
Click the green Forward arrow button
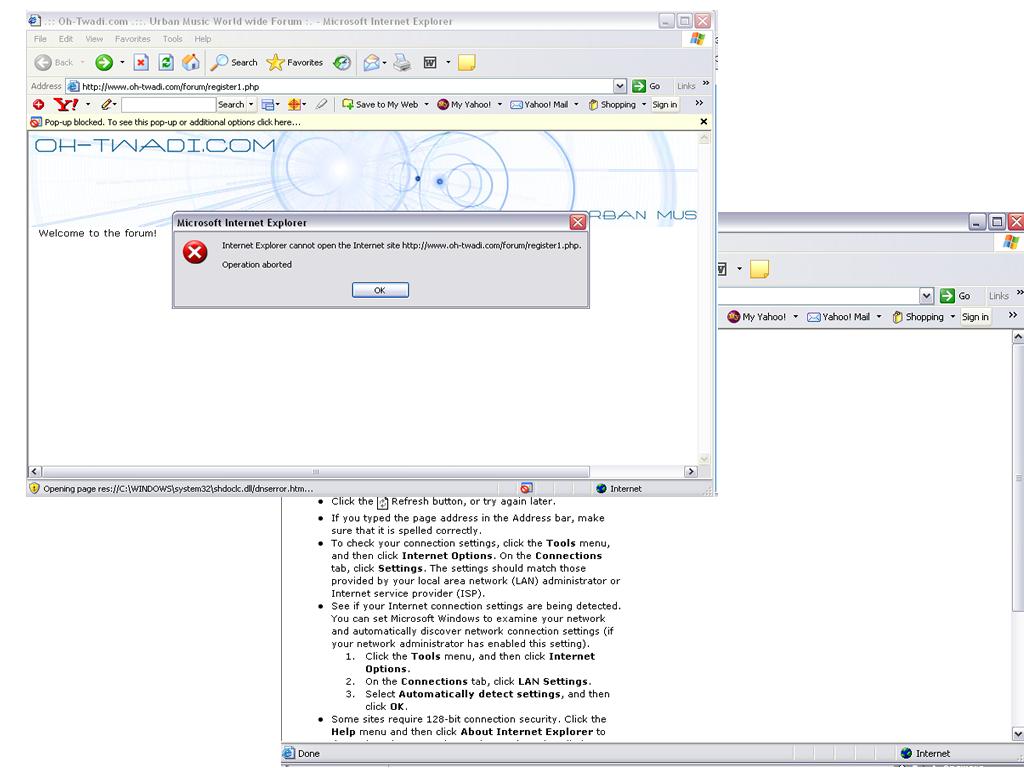pyautogui.click(x=104, y=63)
